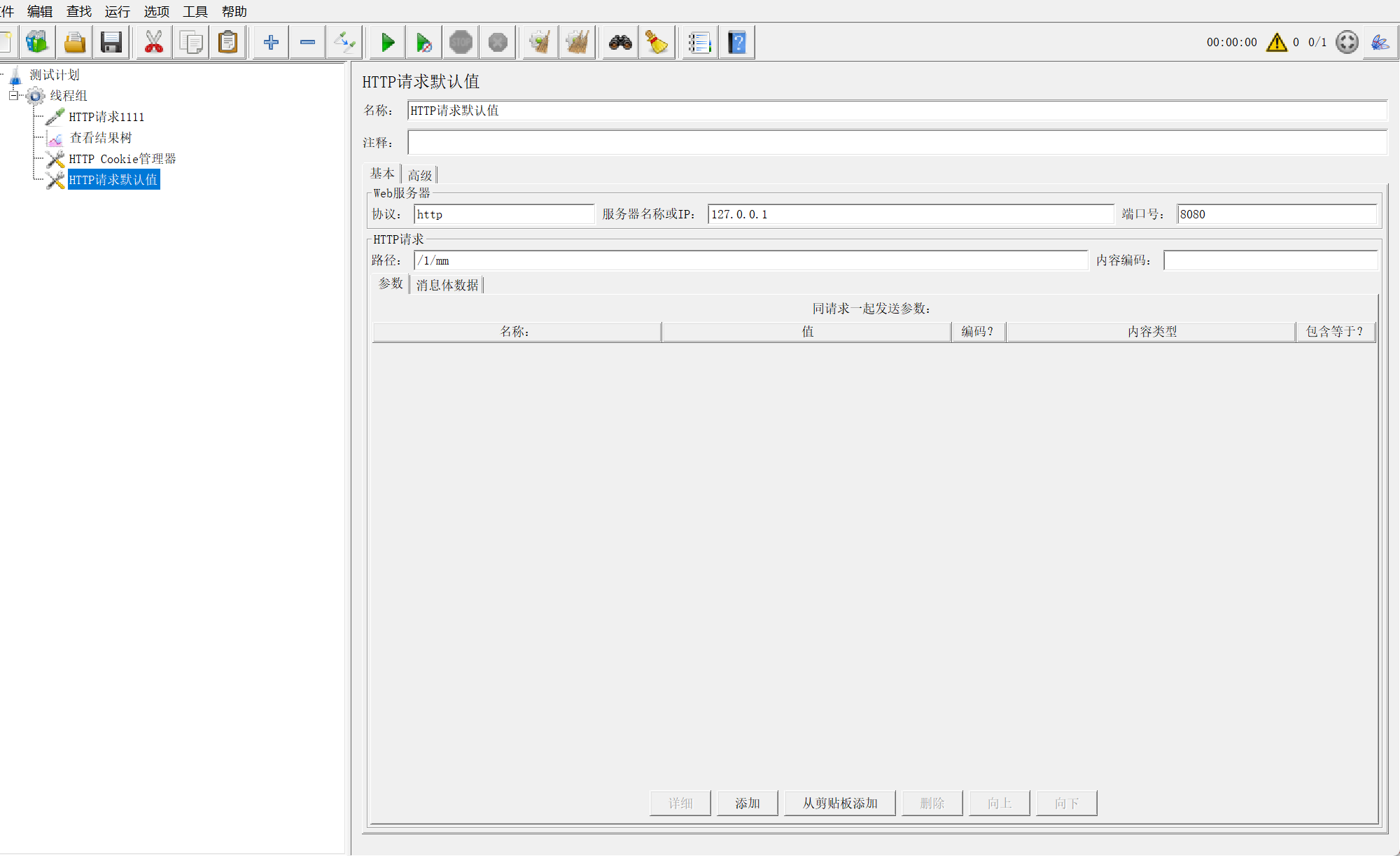Image resolution: width=1400 pixels, height=856 pixels.
Task: Clear all results with double broom icon
Action: tap(577, 43)
